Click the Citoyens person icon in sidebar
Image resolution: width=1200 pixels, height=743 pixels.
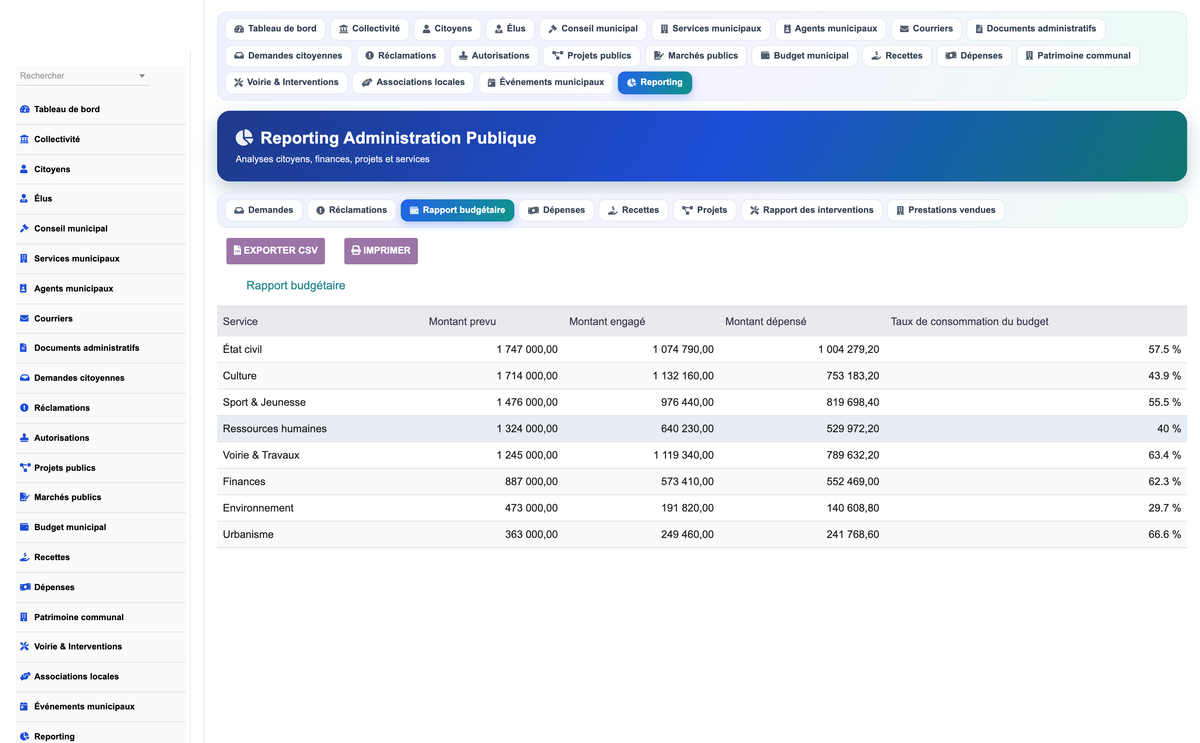pyautogui.click(x=24, y=169)
